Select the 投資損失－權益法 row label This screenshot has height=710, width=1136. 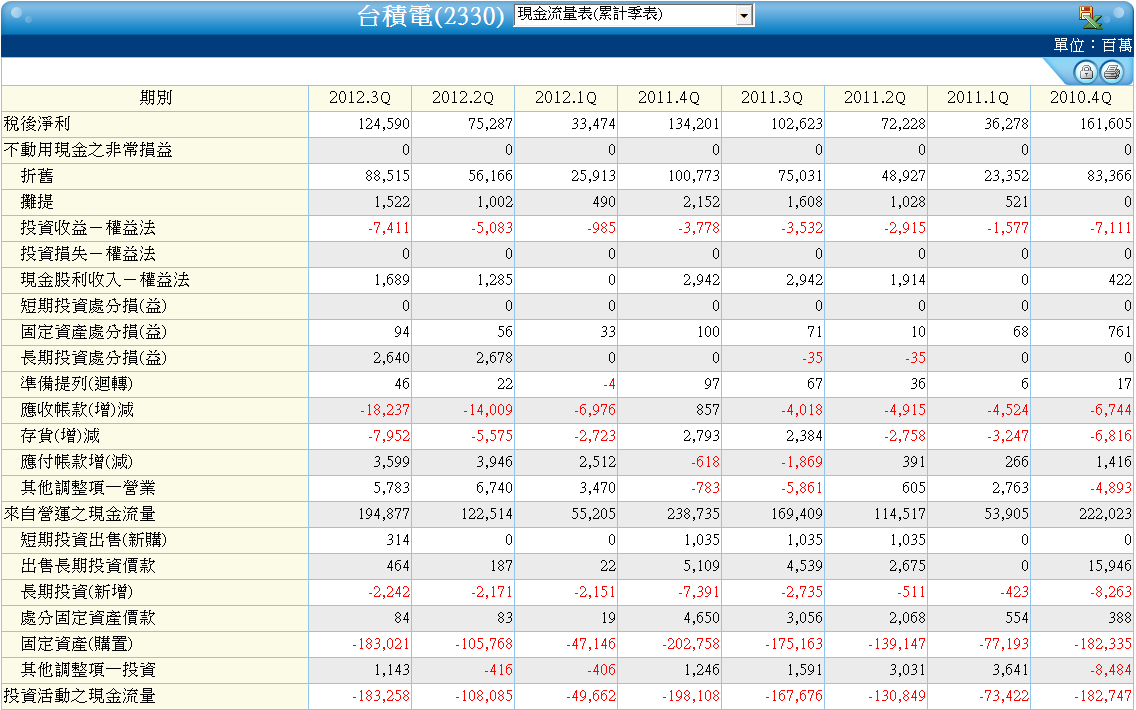[88, 254]
